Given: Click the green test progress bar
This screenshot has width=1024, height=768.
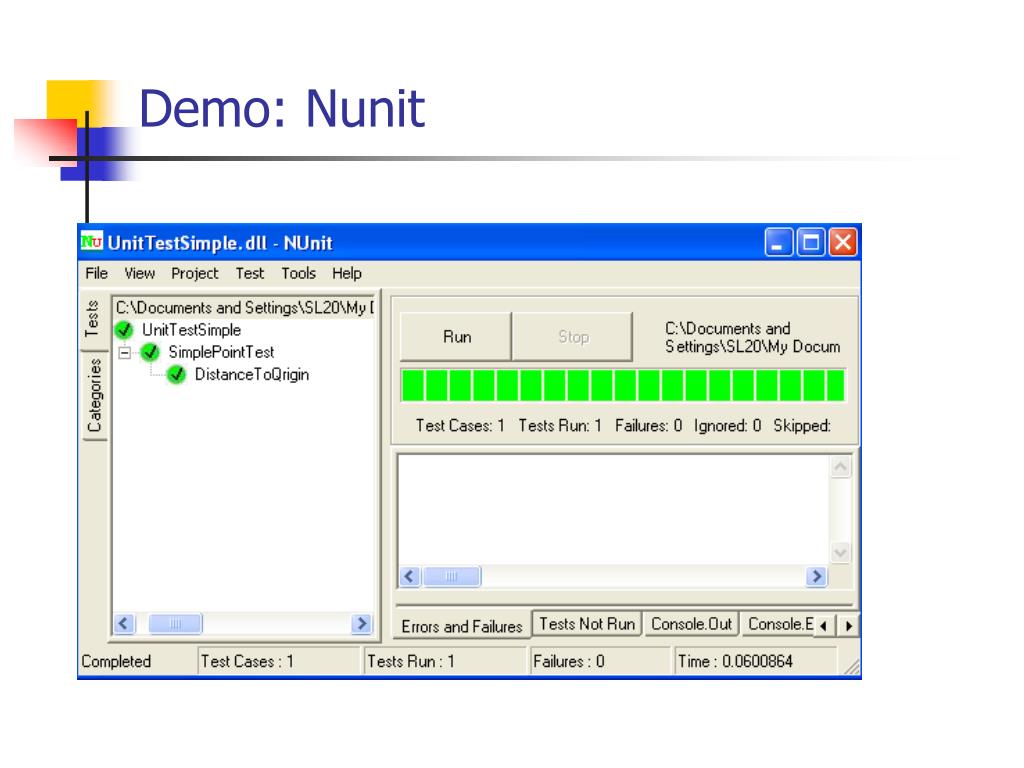Looking at the screenshot, I should click(623, 385).
